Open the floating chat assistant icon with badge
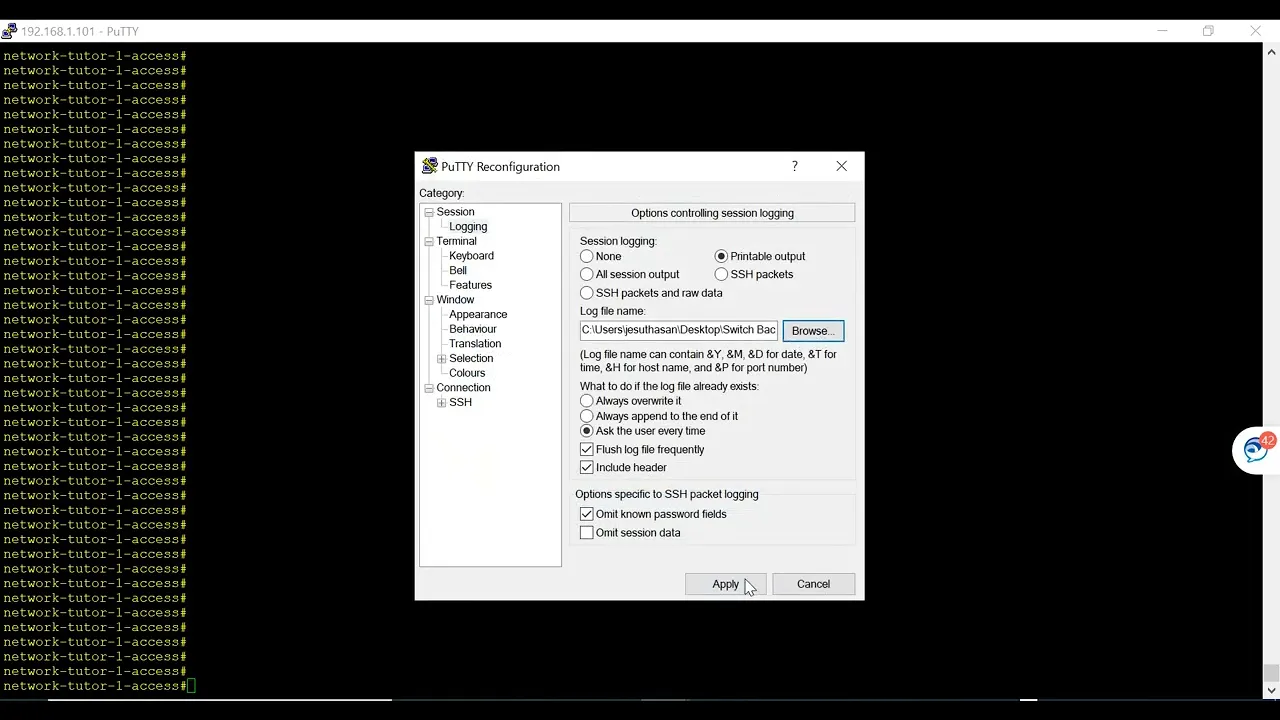The height and width of the screenshot is (720, 1280). [1256, 450]
